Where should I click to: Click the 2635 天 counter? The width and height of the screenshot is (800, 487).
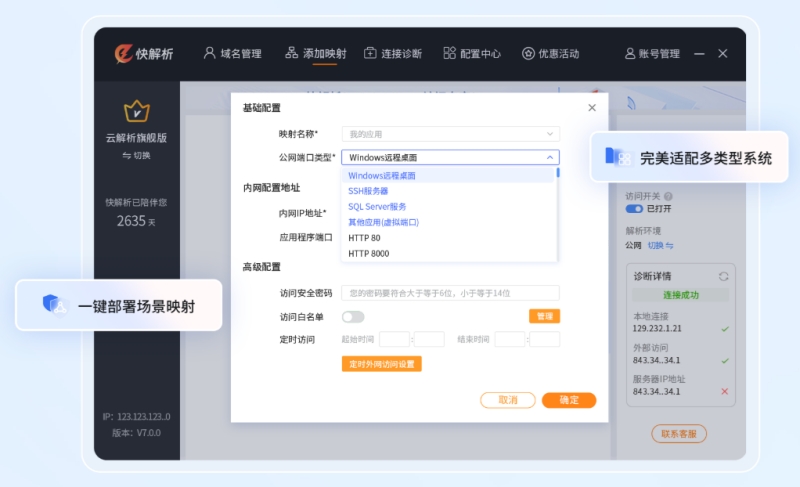click(x=136, y=221)
